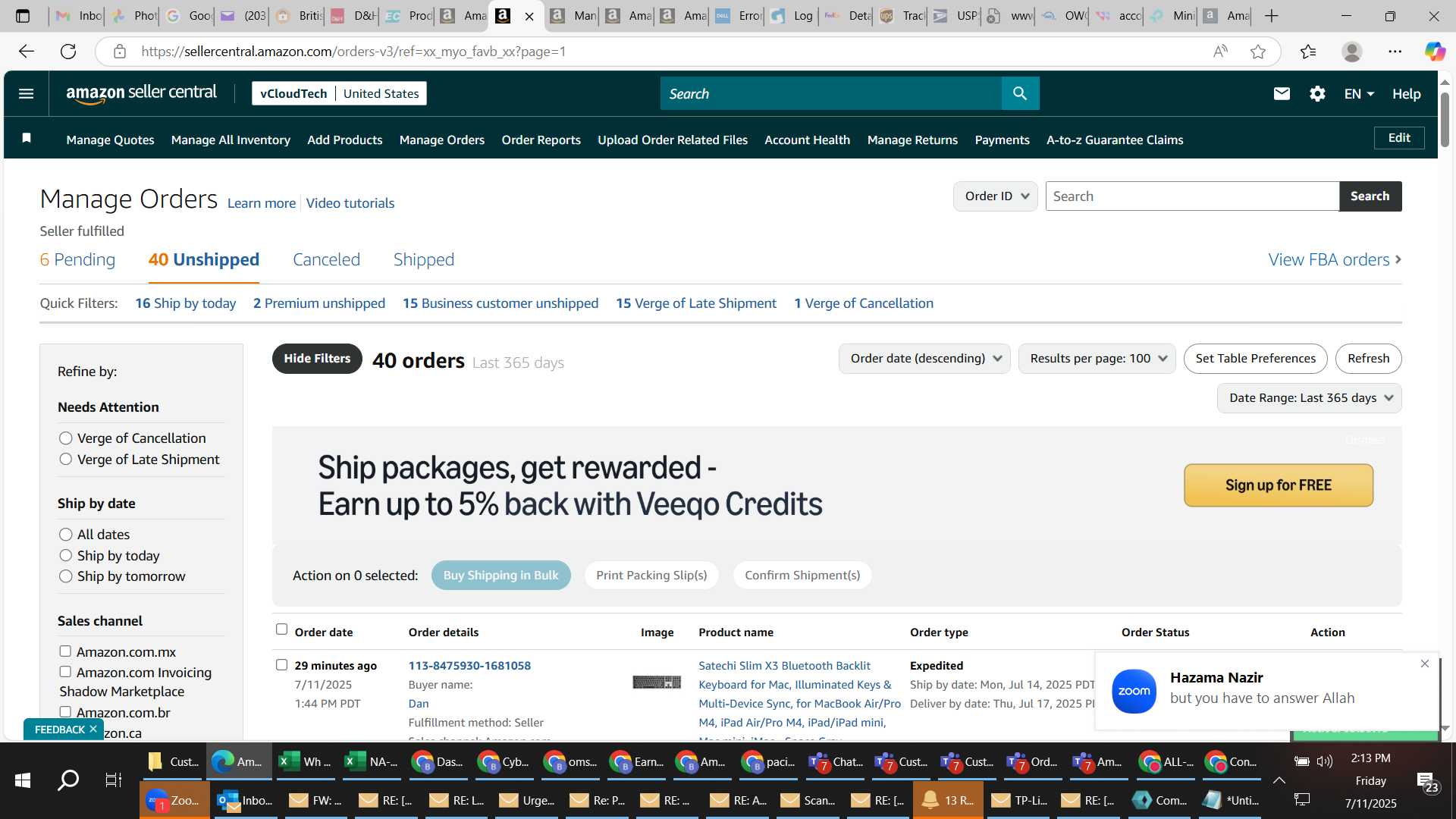This screenshot has width=1456, height=819.
Task: Open Windows taskbar search
Action: pos(68,780)
